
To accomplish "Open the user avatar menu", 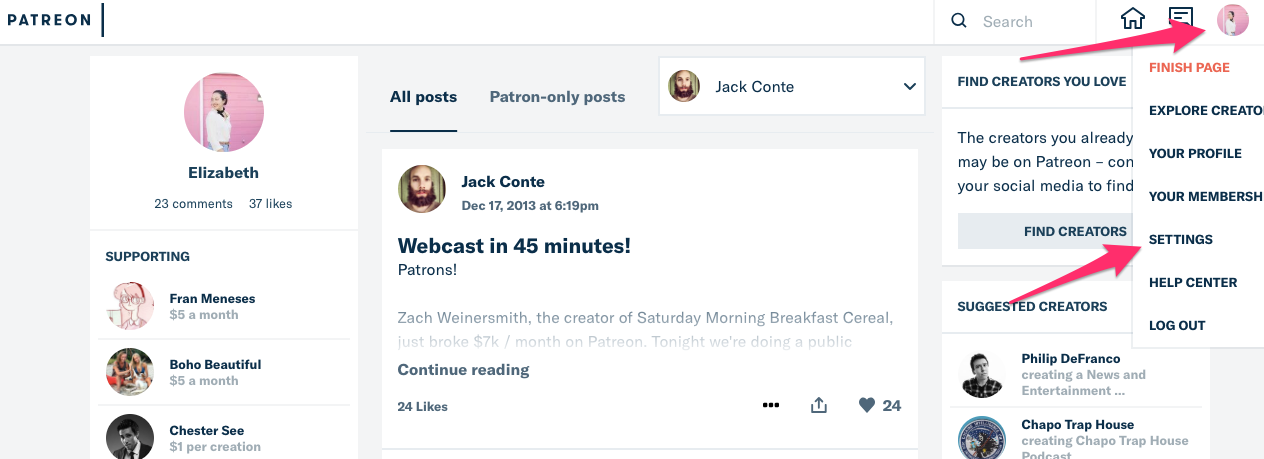I will tap(1232, 20).
